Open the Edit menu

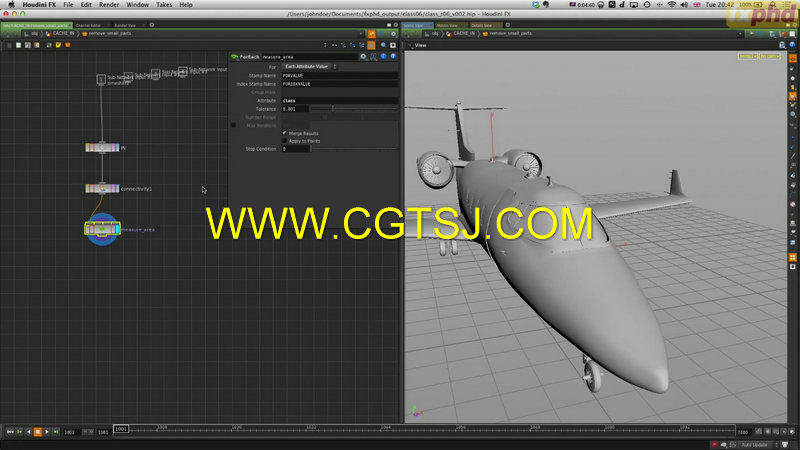click(86, 5)
